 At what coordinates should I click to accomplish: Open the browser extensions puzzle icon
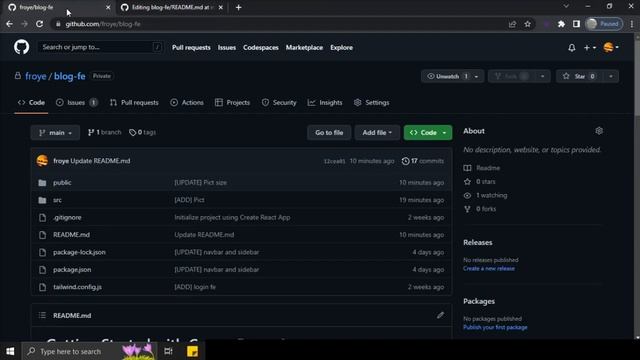tap(561, 24)
